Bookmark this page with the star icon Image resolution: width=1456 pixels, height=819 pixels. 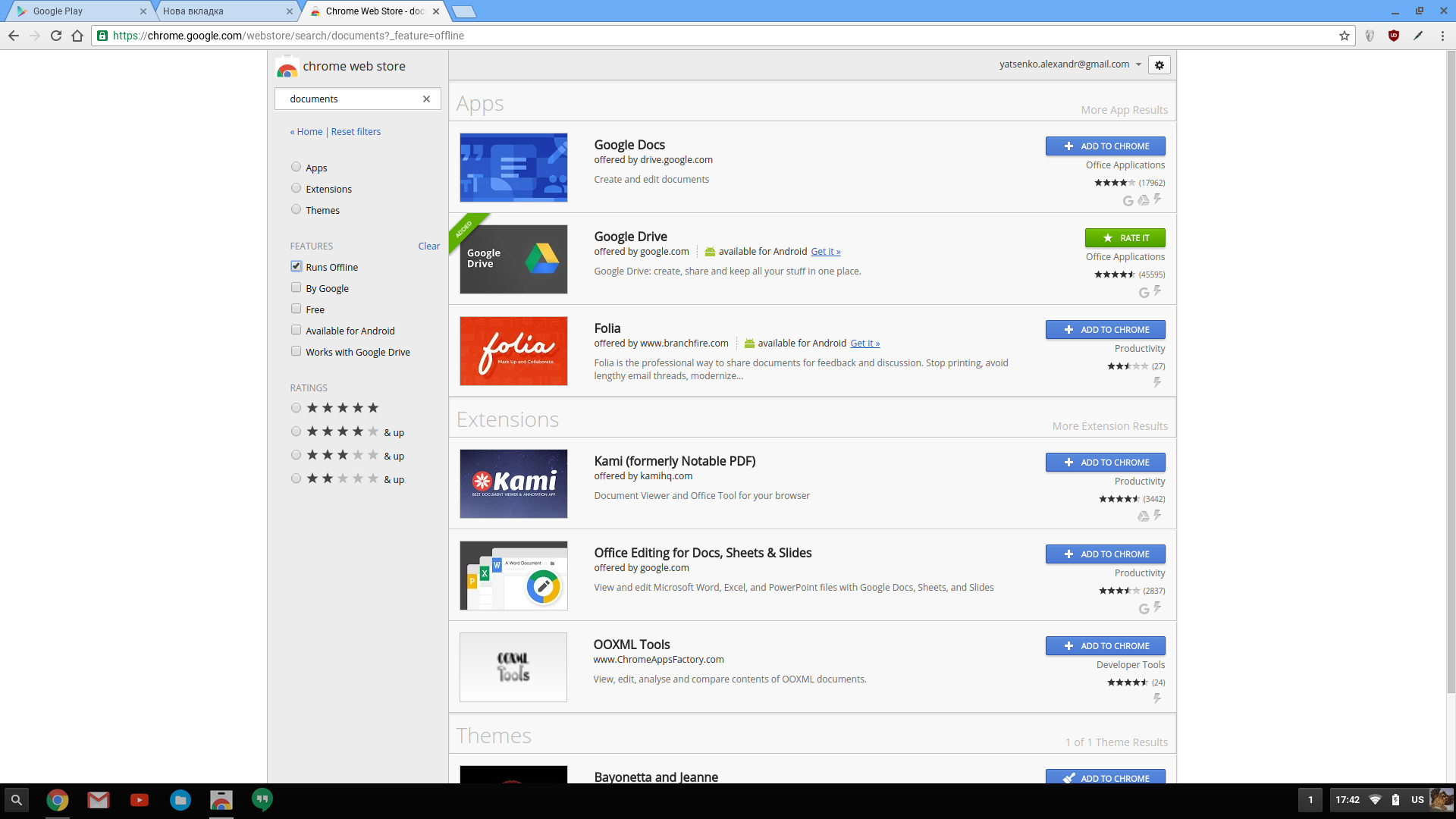1345,36
